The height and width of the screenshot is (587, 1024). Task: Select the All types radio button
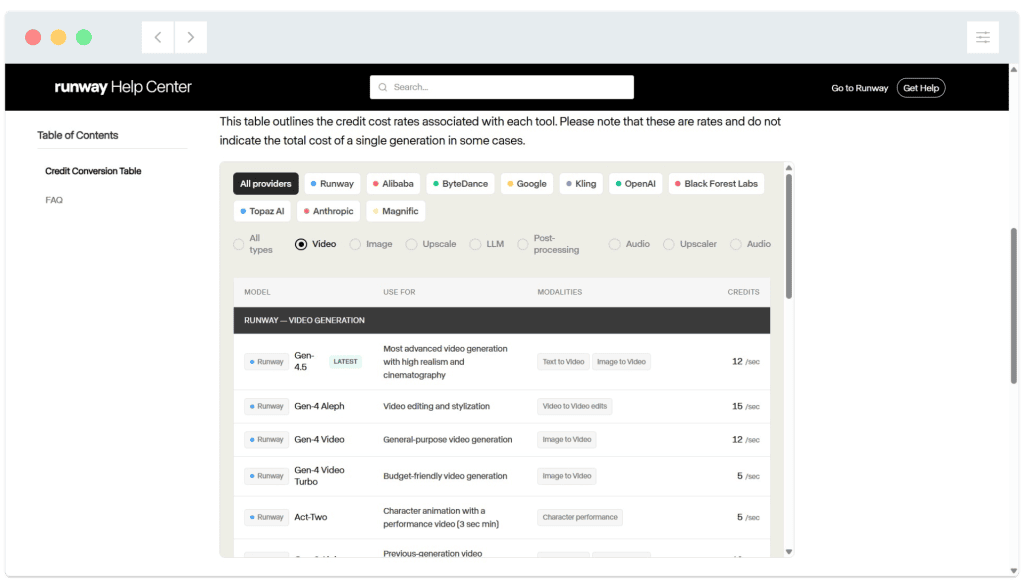point(238,244)
